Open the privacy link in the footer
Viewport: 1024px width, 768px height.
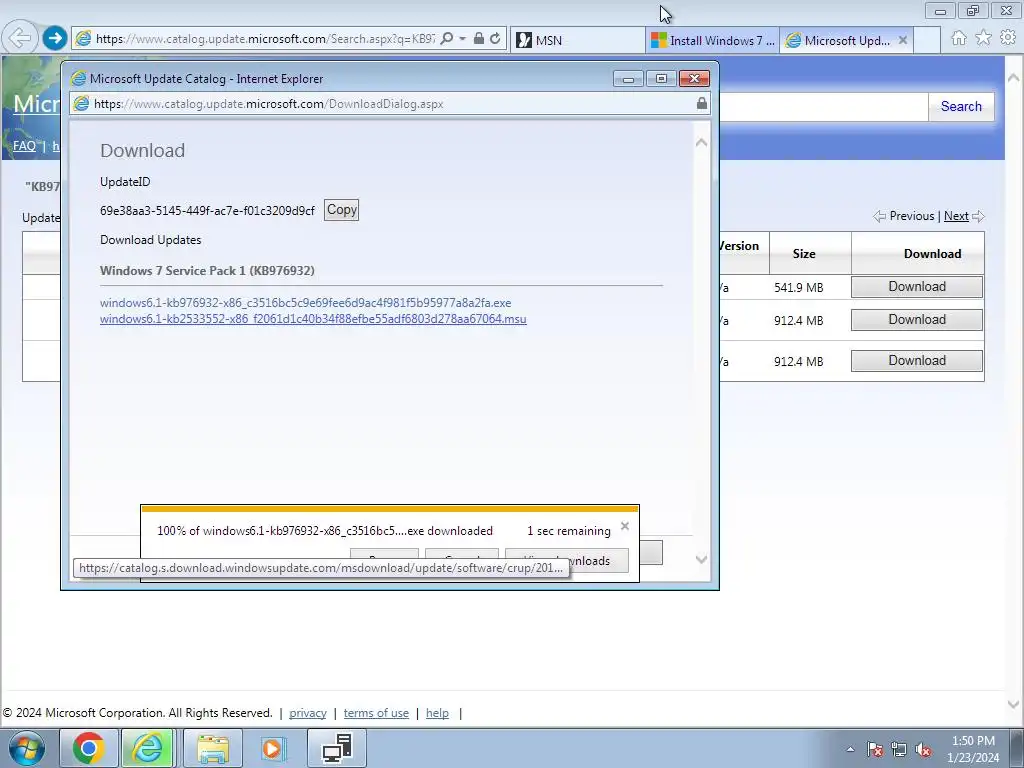click(x=308, y=713)
